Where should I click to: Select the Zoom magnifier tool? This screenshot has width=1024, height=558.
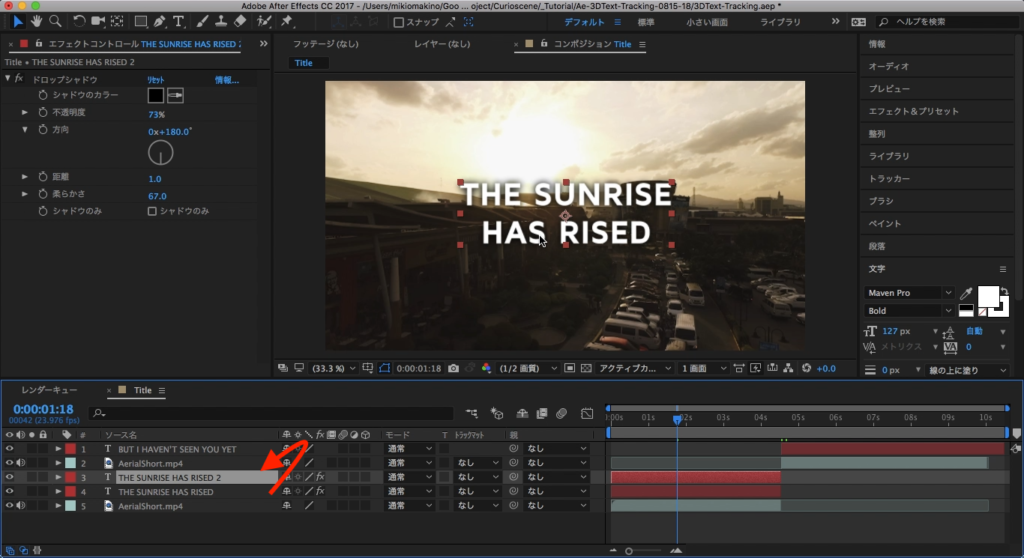click(56, 21)
